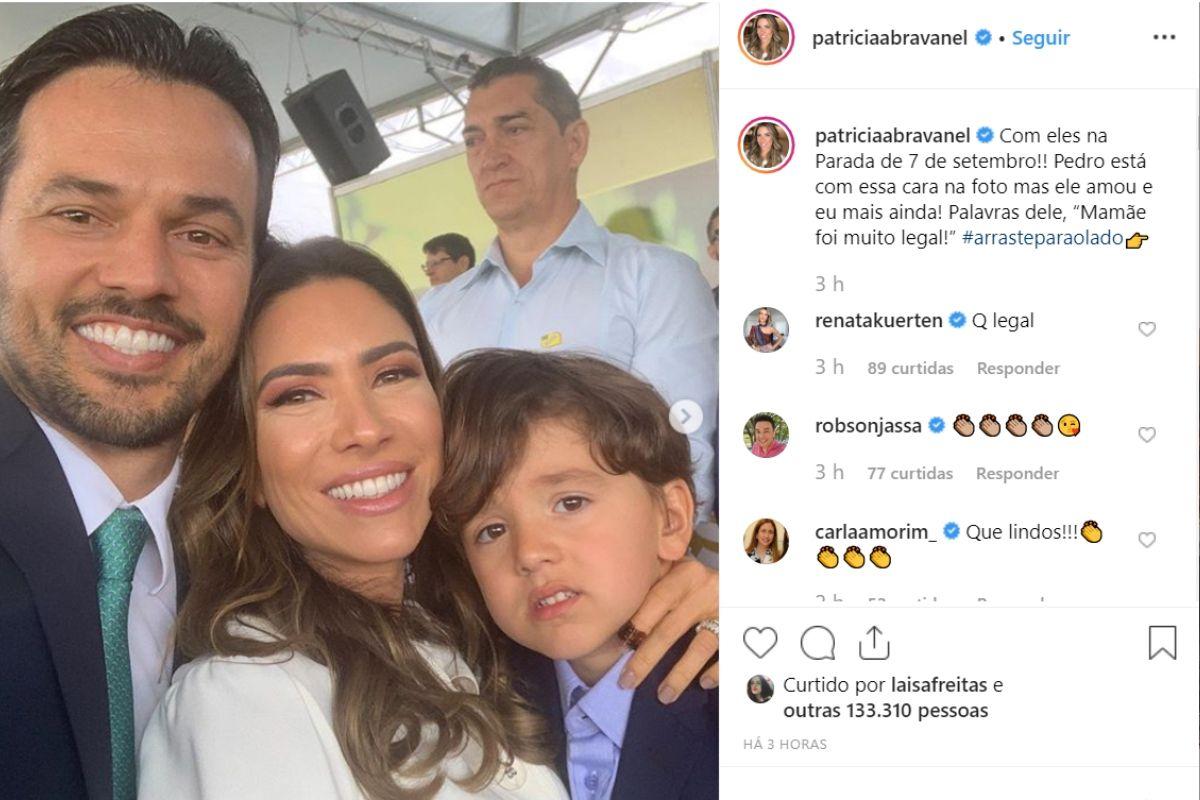Like the post with the heart icon
Image resolution: width=1200 pixels, height=800 pixels.
760,642
